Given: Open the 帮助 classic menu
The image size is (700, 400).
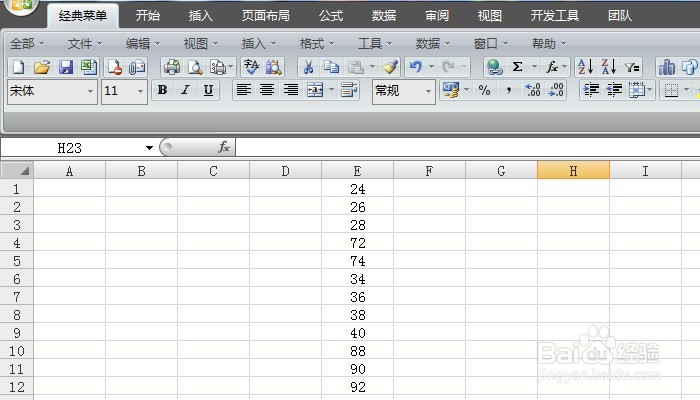Looking at the screenshot, I should [x=549, y=44].
